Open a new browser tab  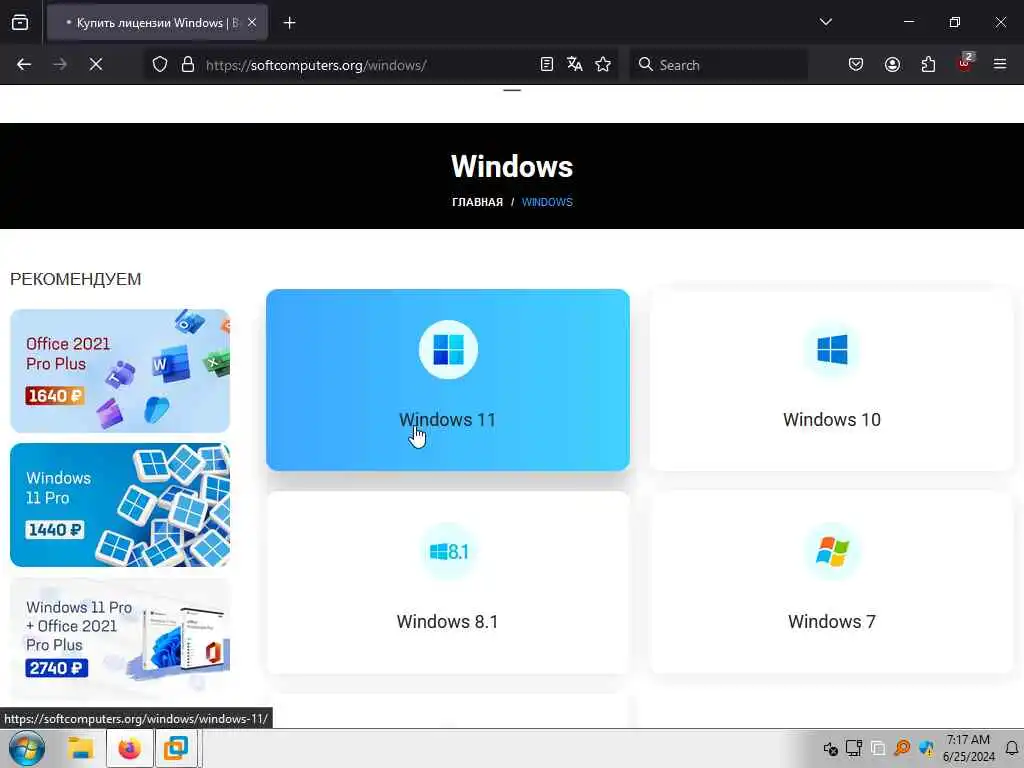[x=289, y=23]
